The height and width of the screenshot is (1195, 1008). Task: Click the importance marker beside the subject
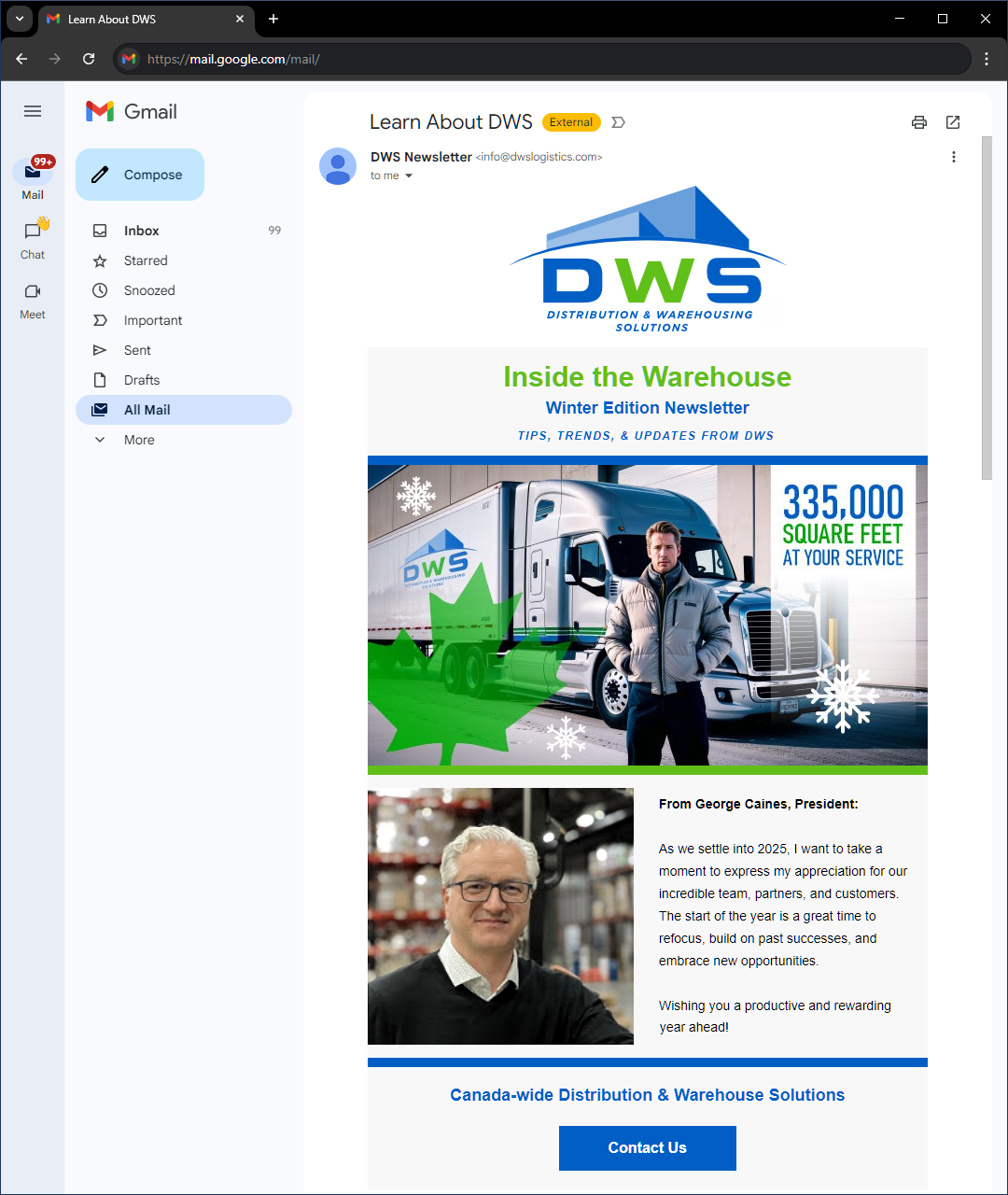click(x=618, y=122)
